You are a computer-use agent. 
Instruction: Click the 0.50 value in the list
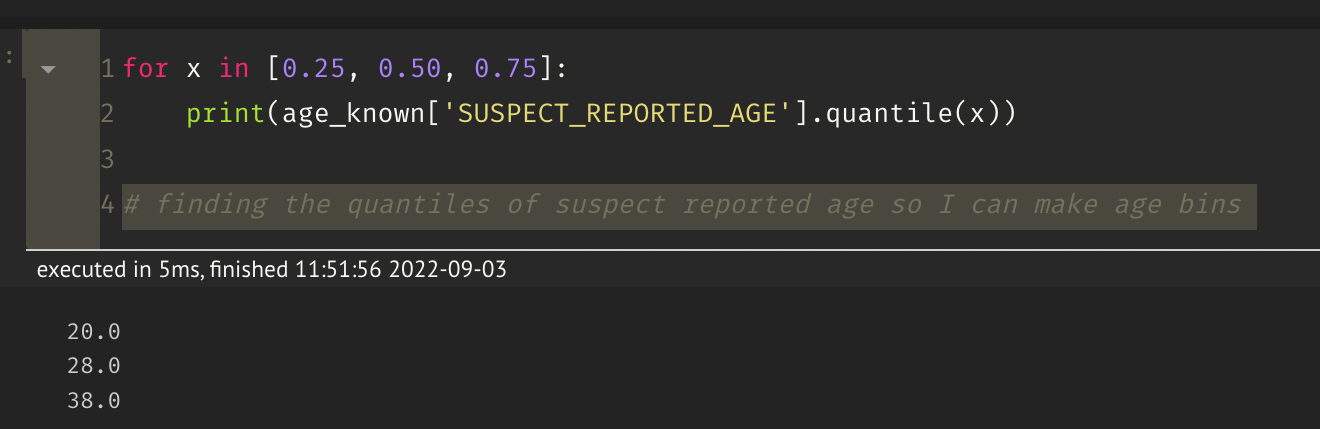[x=411, y=69]
